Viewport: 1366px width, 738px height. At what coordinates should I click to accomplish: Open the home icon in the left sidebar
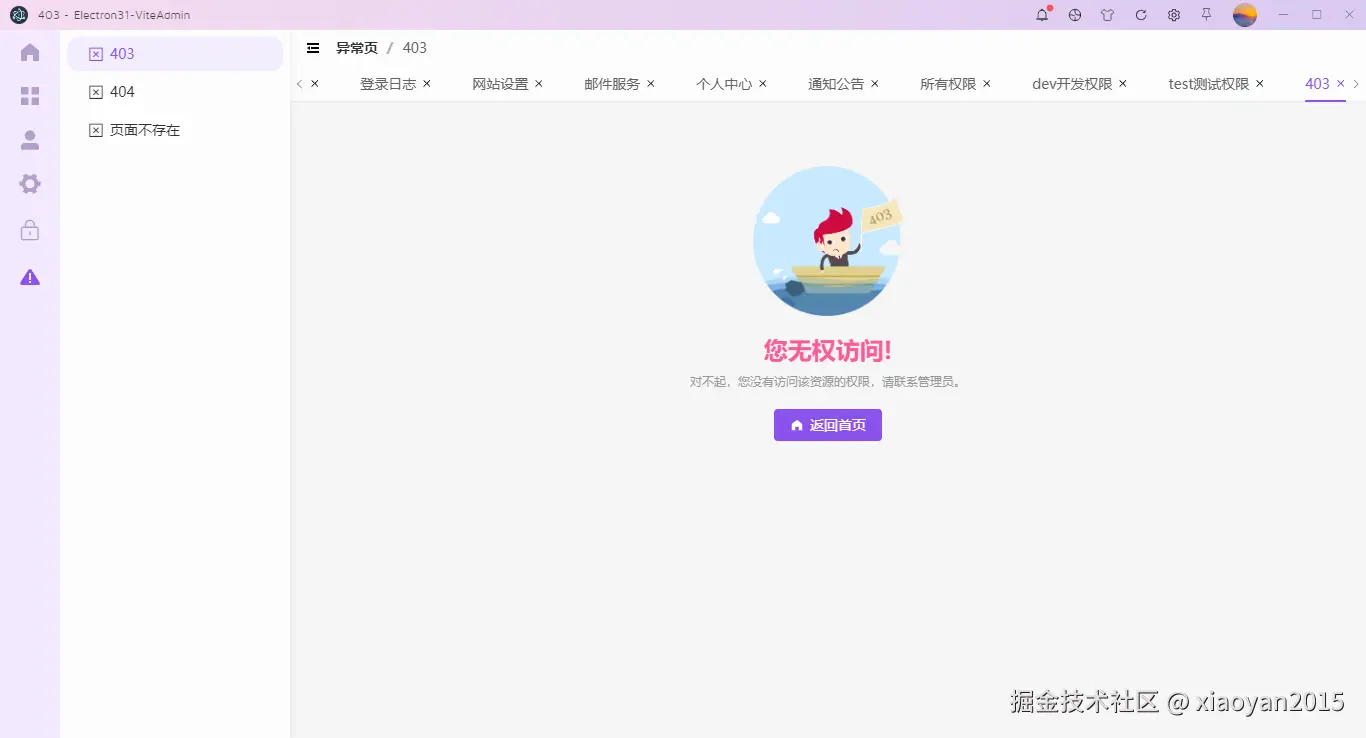[29, 53]
